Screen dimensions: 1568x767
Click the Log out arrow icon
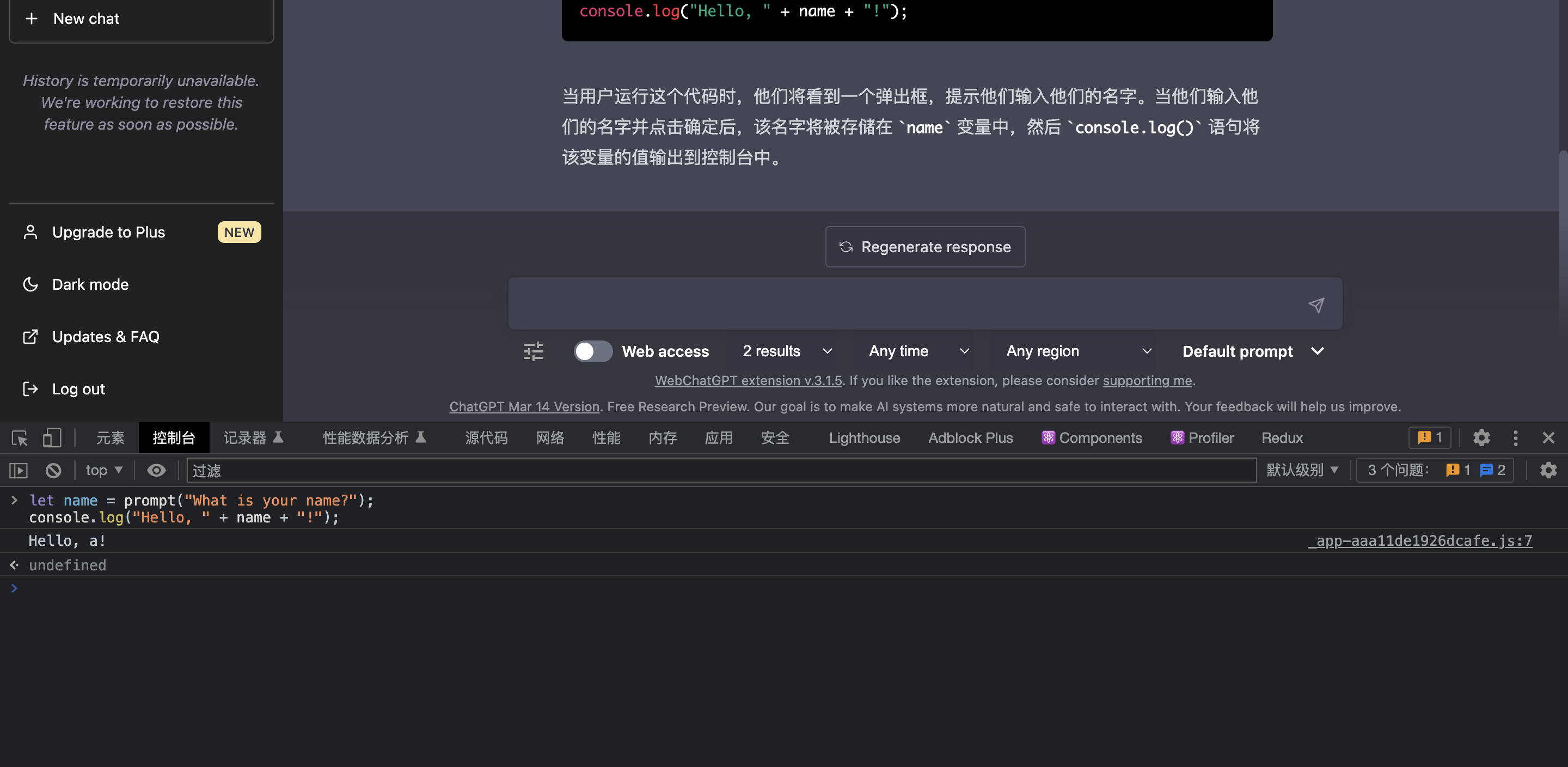click(30, 389)
